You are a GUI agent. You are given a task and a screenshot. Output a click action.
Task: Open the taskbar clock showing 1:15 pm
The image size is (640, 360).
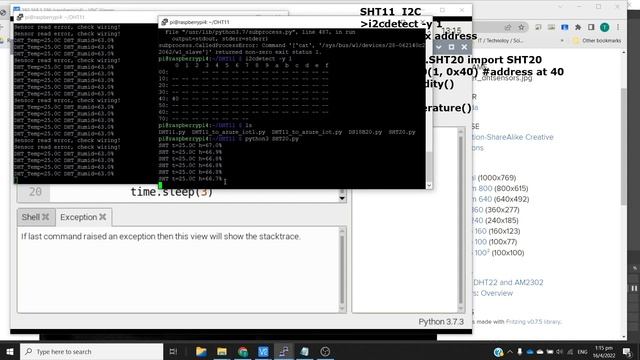coord(604,351)
